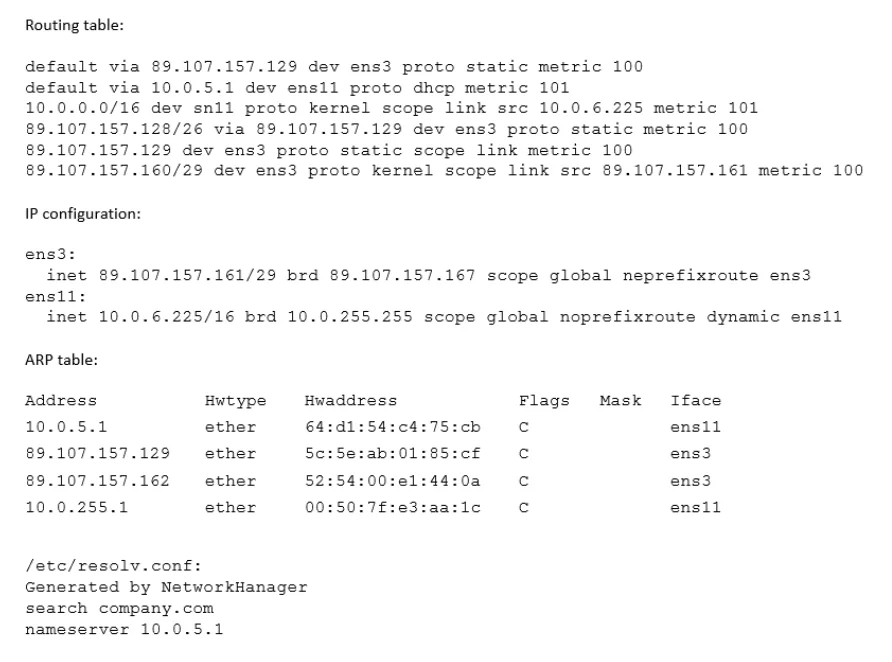The height and width of the screenshot is (662, 892).
Task: Click the 89.107.157.160/29 kernel route line
Action: (444, 171)
